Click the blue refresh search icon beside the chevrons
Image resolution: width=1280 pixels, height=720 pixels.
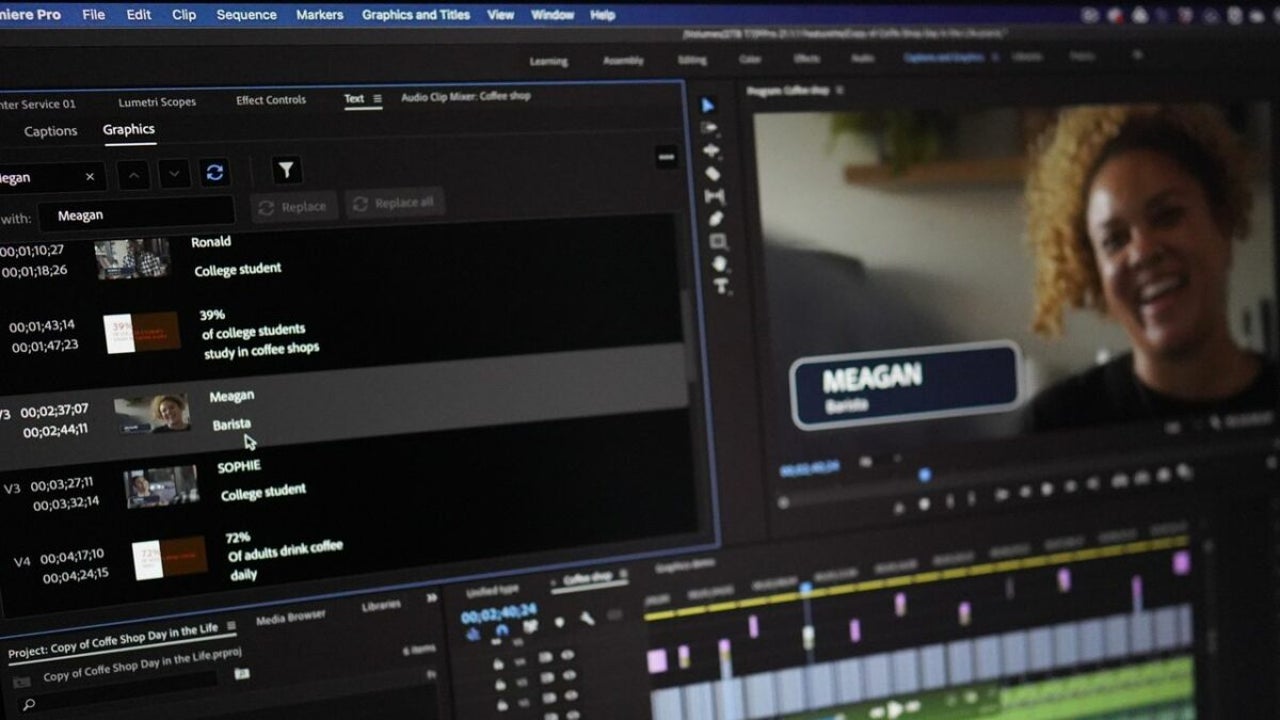coord(214,172)
